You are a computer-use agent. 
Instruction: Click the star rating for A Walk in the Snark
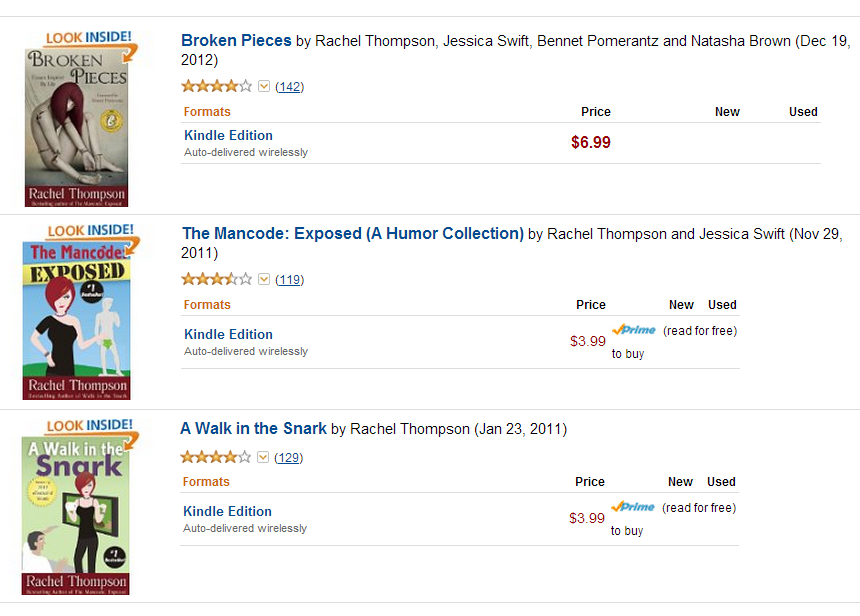[x=216, y=457]
